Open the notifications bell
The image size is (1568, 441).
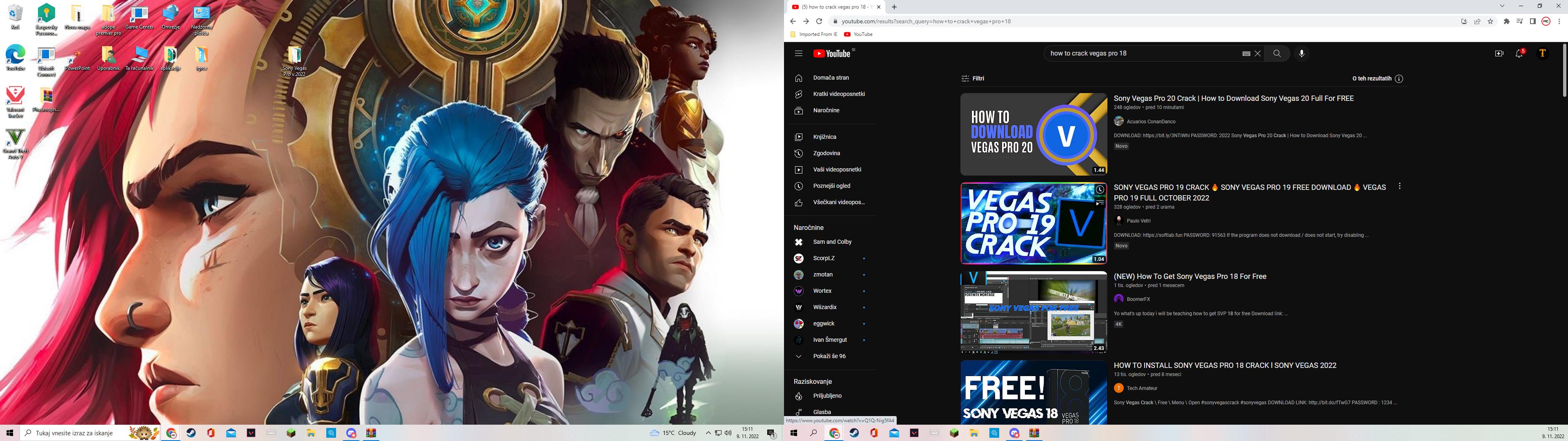point(1519,53)
